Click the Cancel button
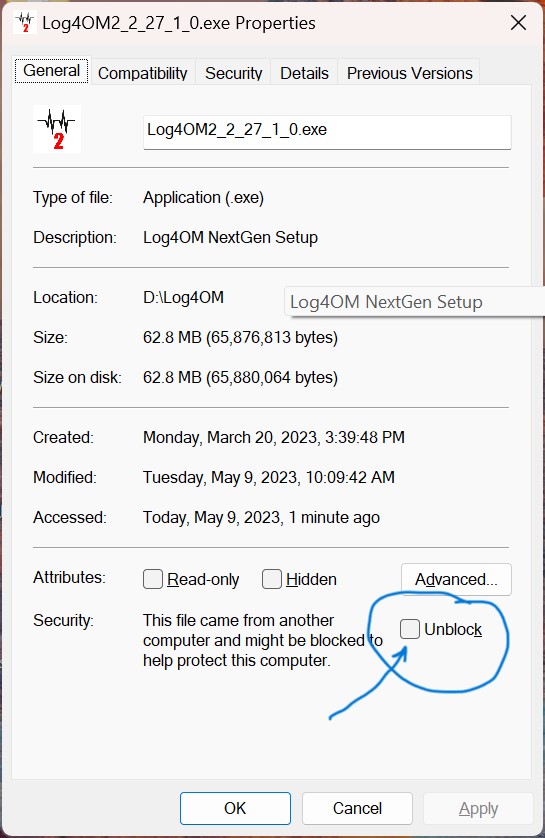Screen dimensions: 545x838 tap(357, 808)
